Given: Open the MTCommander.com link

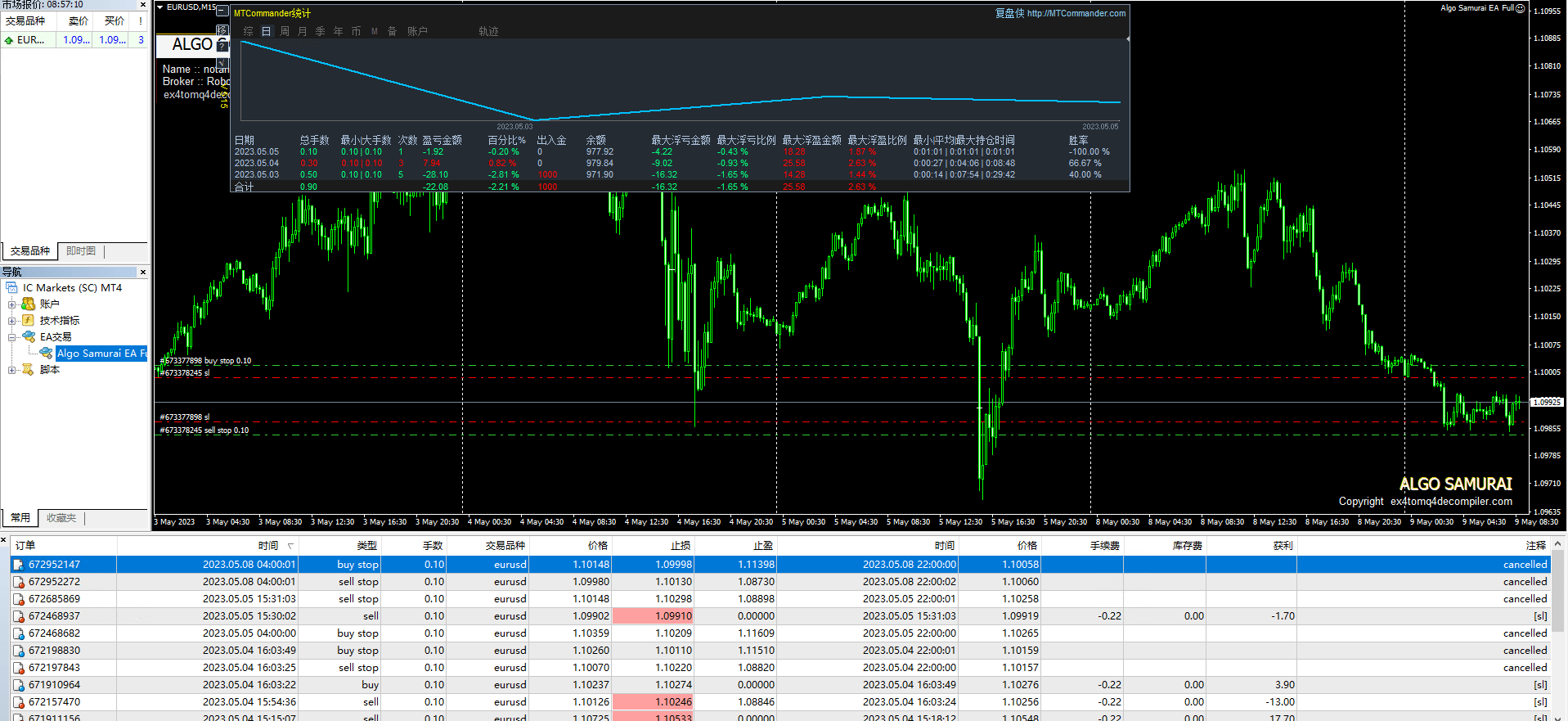Looking at the screenshot, I should pyautogui.click(x=1076, y=13).
